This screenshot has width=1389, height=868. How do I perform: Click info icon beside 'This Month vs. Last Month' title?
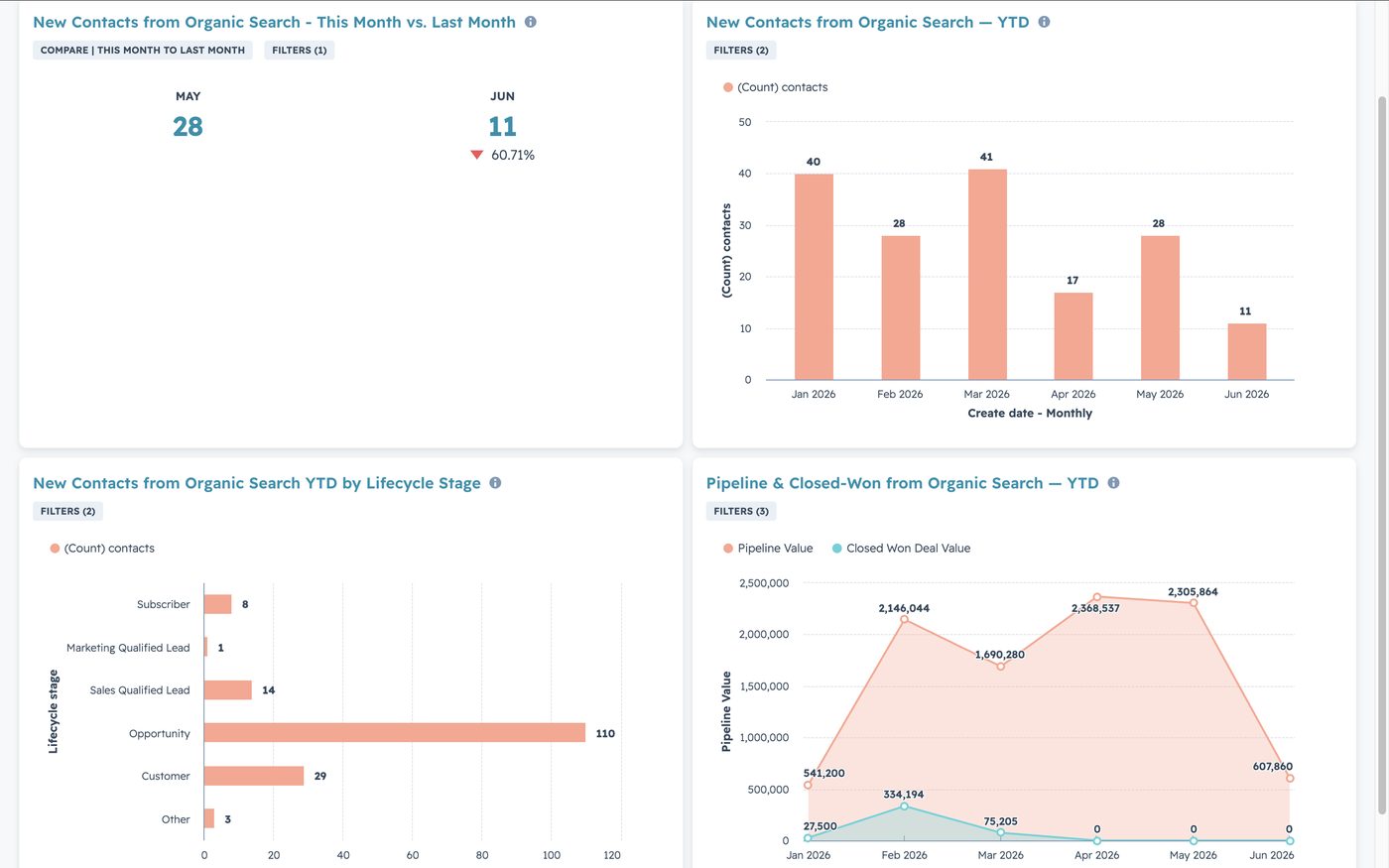click(531, 22)
